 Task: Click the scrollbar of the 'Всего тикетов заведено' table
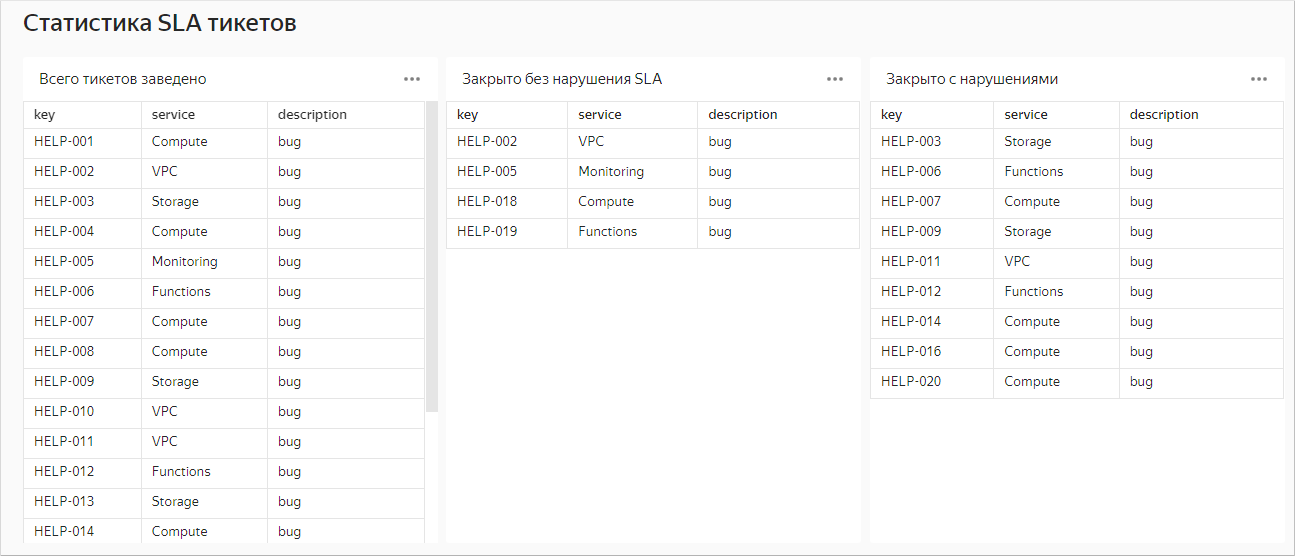pos(432,256)
